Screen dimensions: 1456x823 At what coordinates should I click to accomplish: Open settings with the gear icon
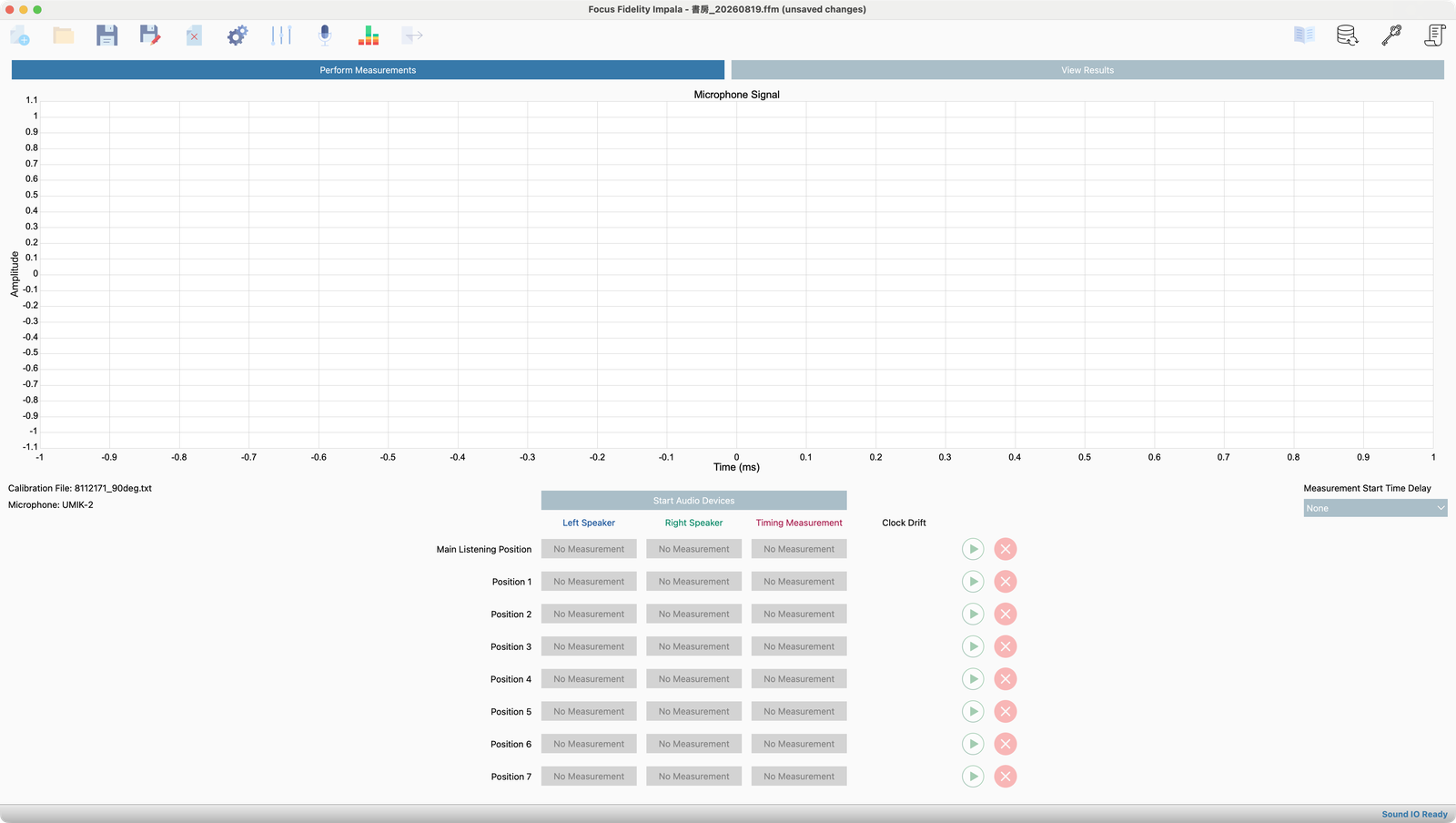[x=238, y=36]
